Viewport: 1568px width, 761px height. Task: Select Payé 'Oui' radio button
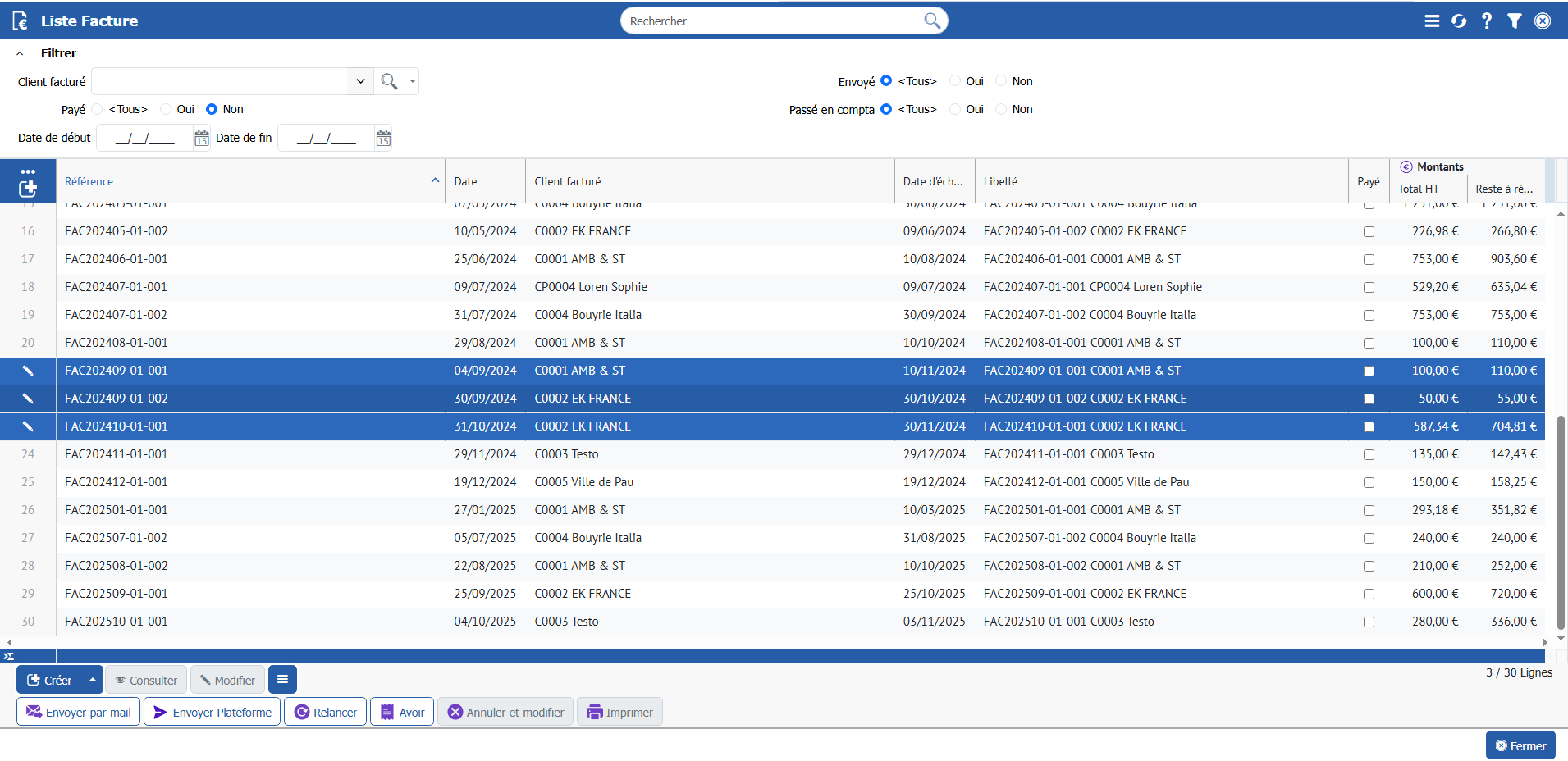pos(167,109)
